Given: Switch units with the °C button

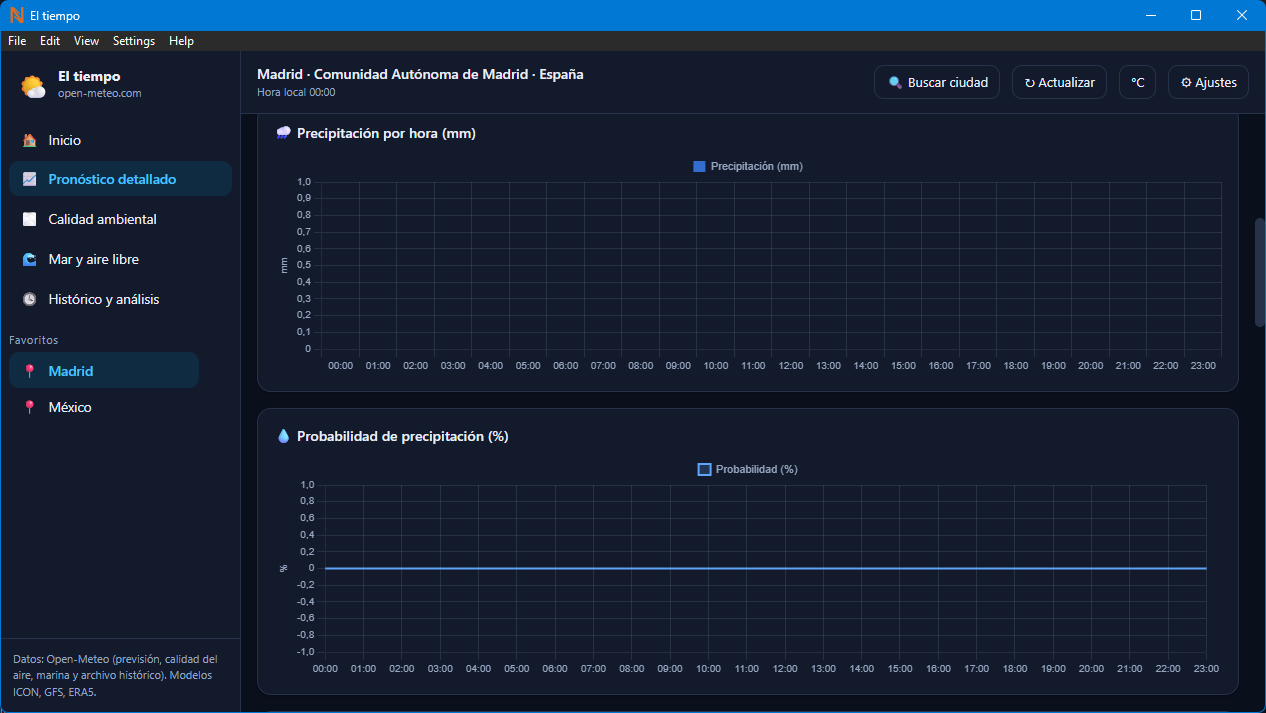Looking at the screenshot, I should (x=1137, y=83).
